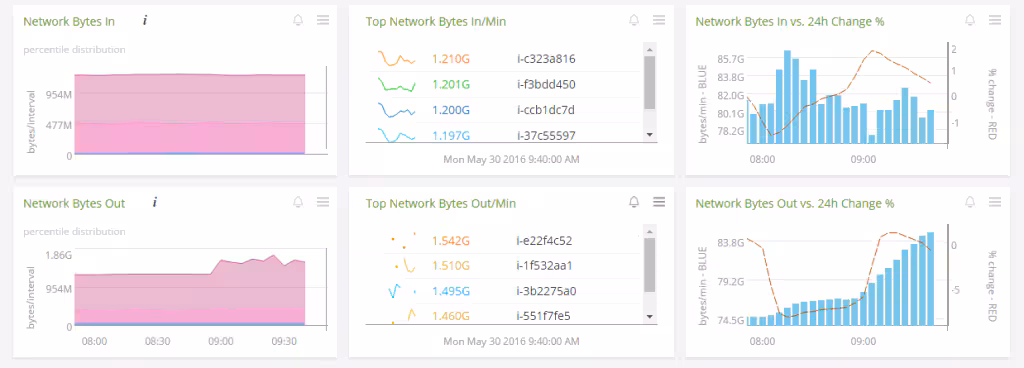Click the 1.200G value
This screenshot has width=1024, height=368.
click(451, 110)
